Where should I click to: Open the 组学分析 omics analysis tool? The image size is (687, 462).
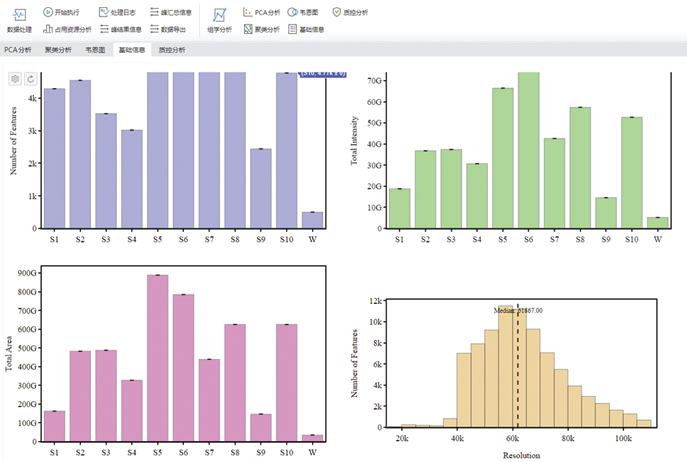219,18
